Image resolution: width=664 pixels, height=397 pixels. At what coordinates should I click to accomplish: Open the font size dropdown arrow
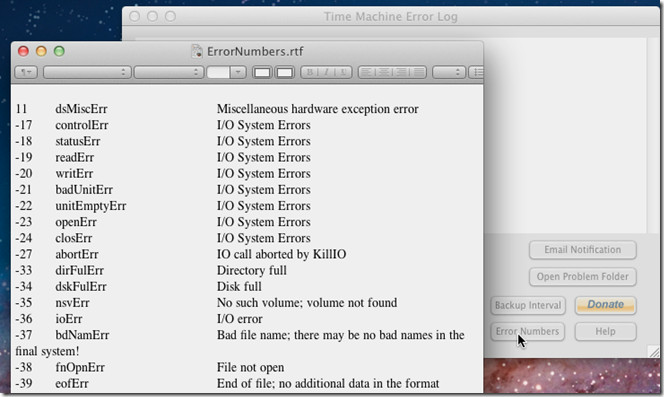238,72
